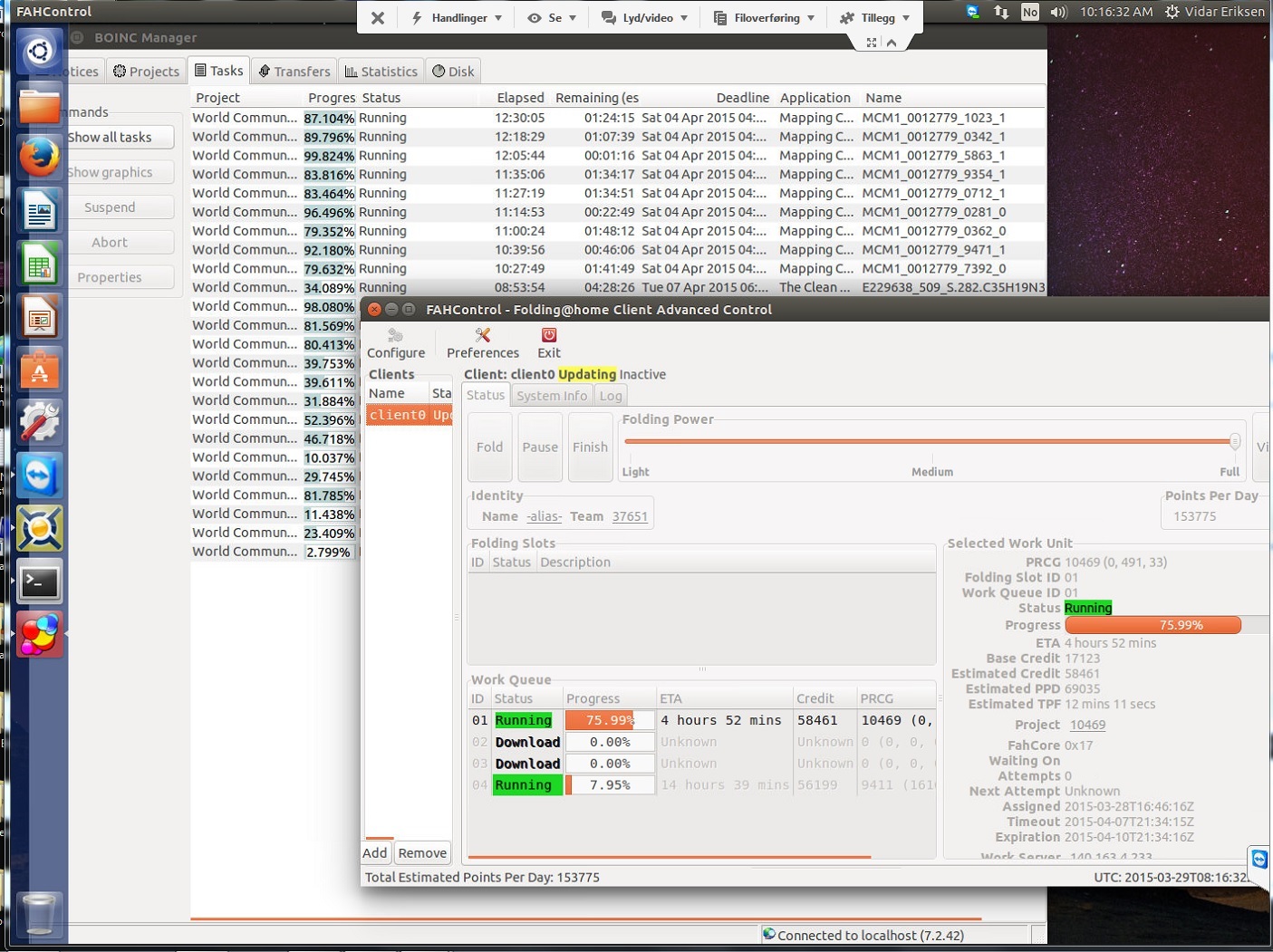Close the remote session with the X icon
1273x952 pixels.
point(378,18)
